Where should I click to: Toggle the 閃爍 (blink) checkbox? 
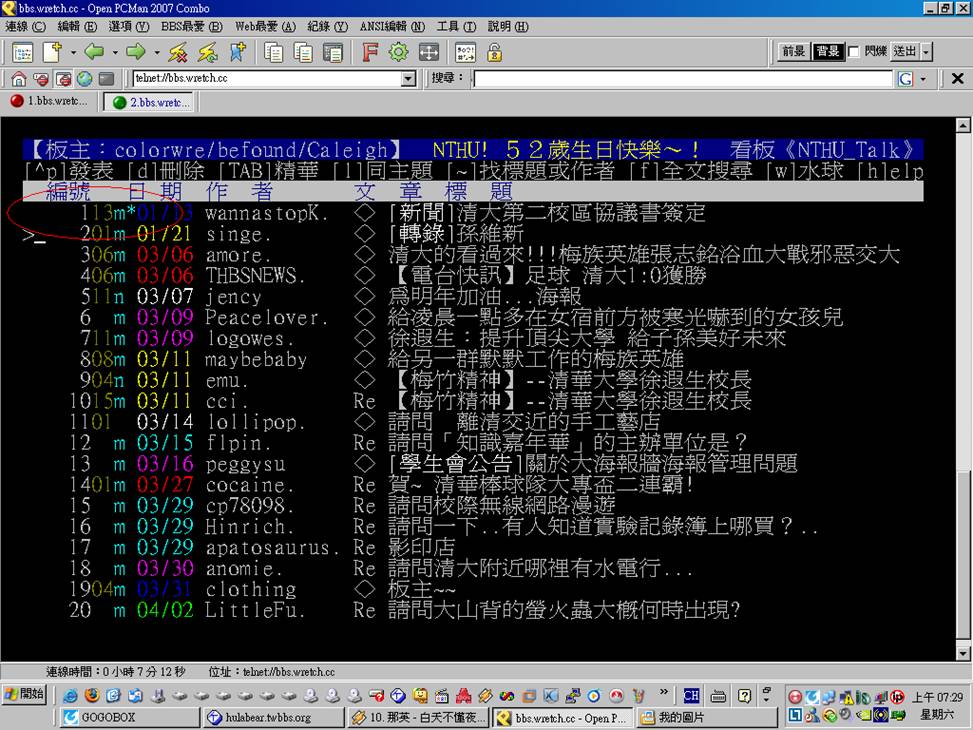[x=853, y=52]
